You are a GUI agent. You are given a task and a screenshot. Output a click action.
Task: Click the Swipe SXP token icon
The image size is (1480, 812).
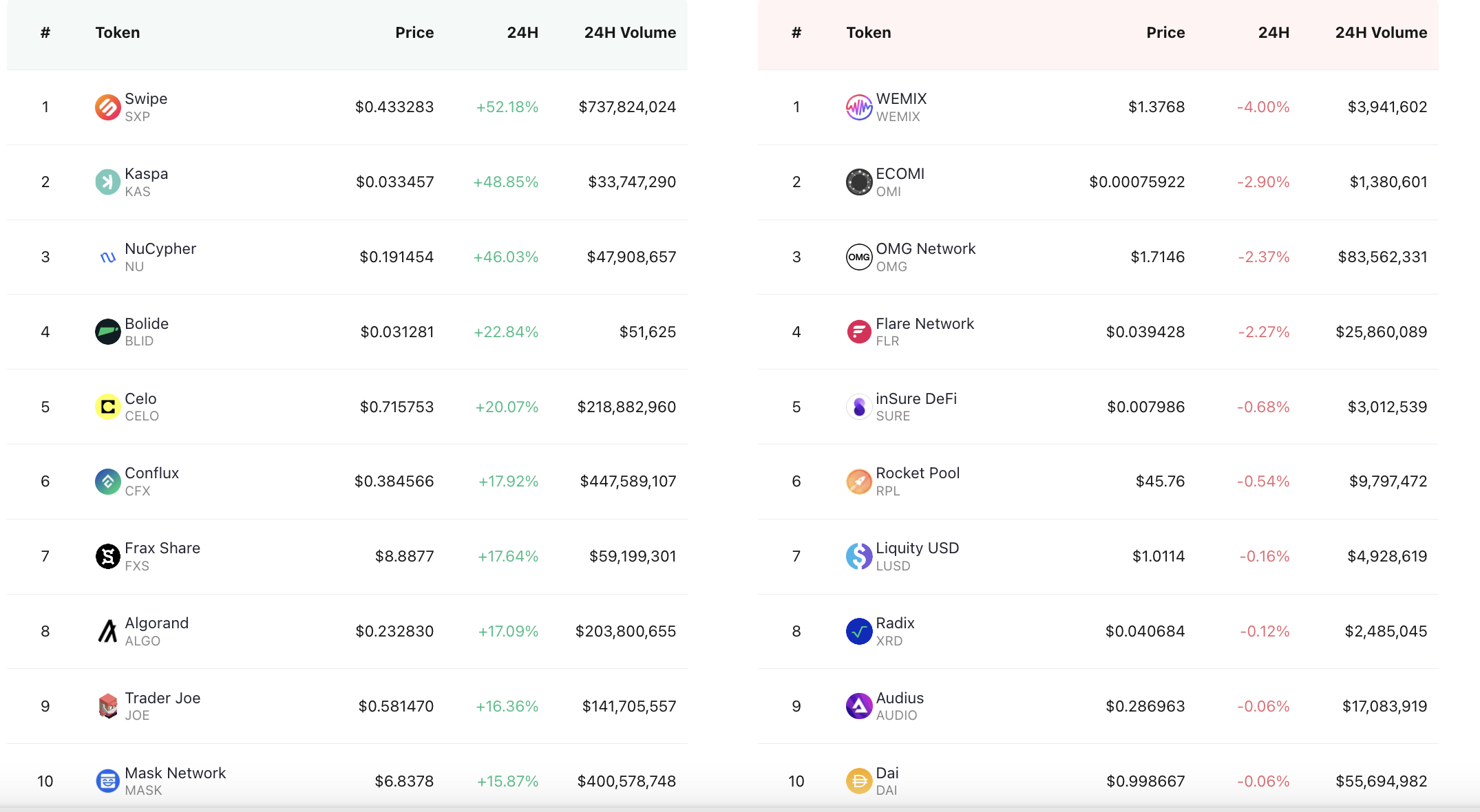(107, 107)
